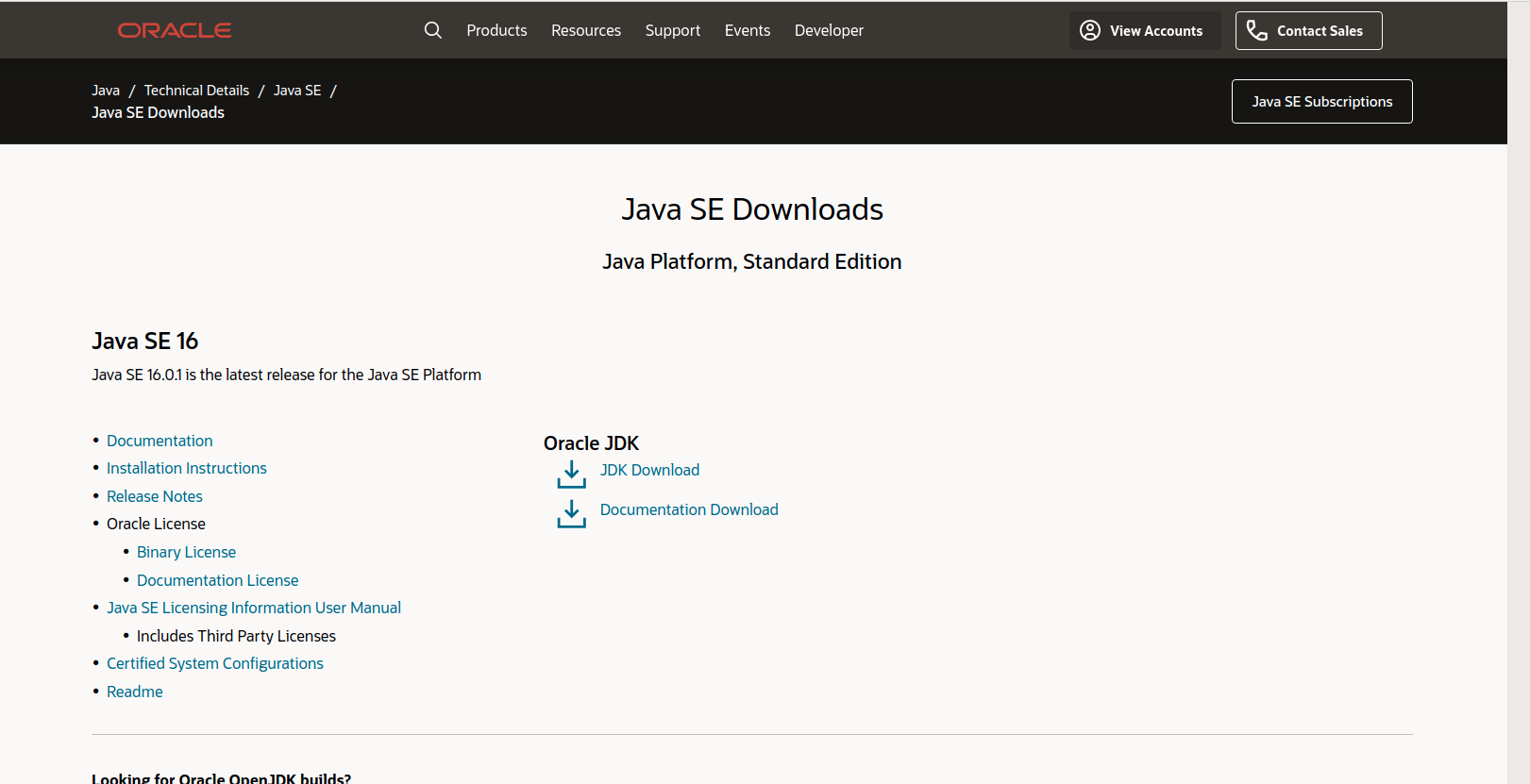This screenshot has height=784, width=1530.
Task: Click the download icon beside JDK Download
Action: [571, 474]
